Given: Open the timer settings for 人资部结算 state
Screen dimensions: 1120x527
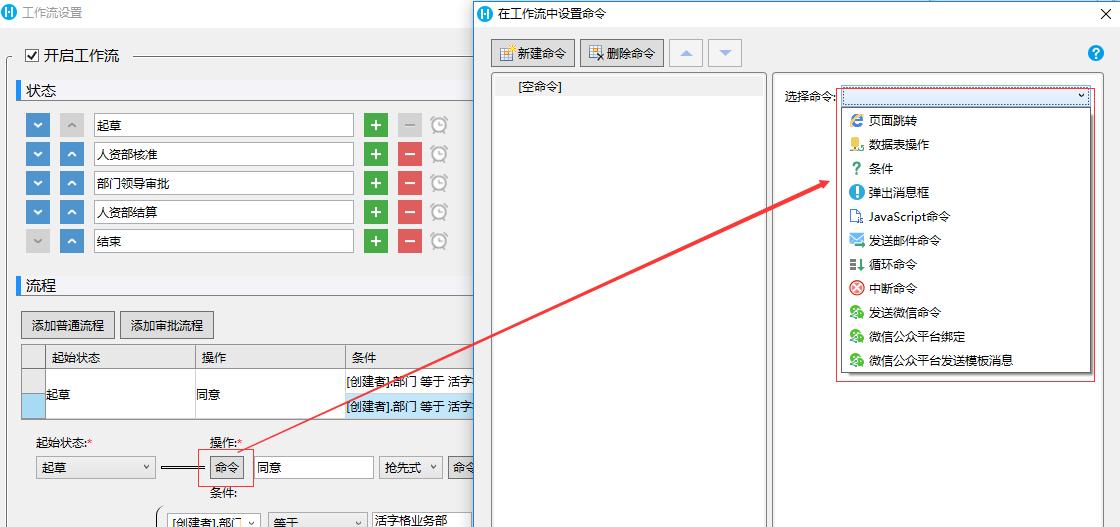Looking at the screenshot, I should pos(439,212).
